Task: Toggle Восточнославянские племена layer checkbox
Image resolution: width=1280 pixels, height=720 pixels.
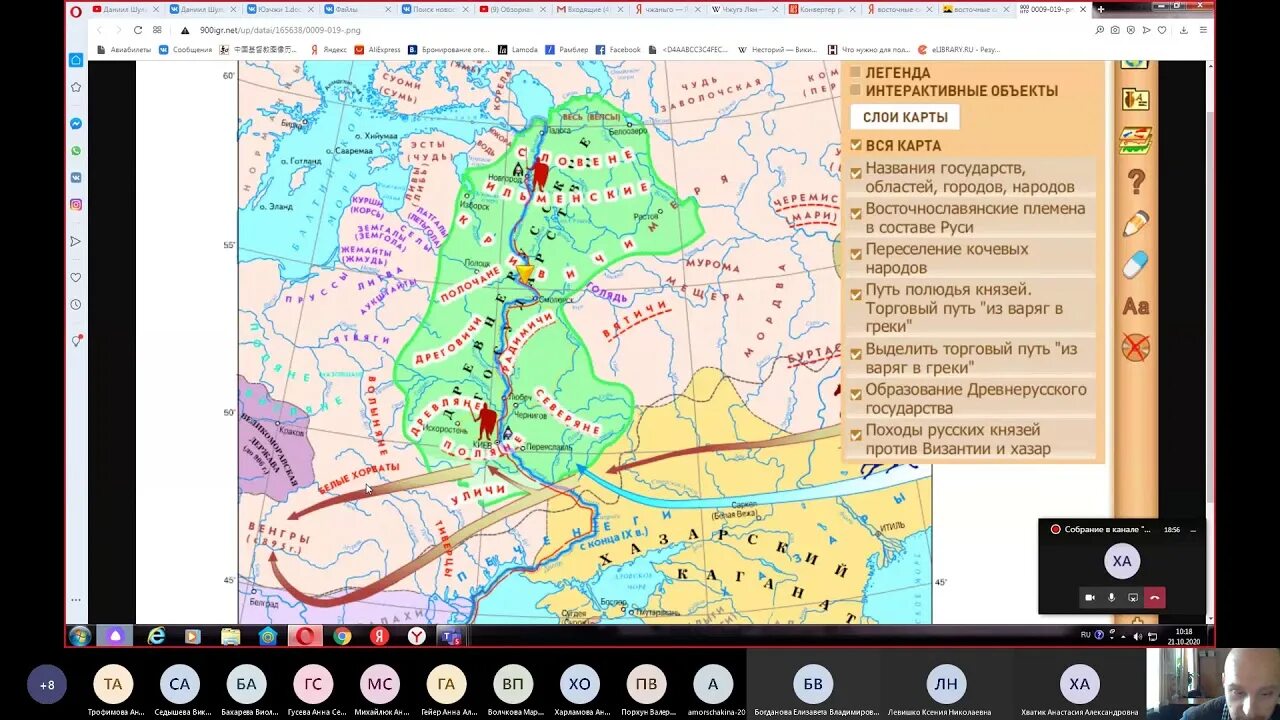Action: pos(856,213)
